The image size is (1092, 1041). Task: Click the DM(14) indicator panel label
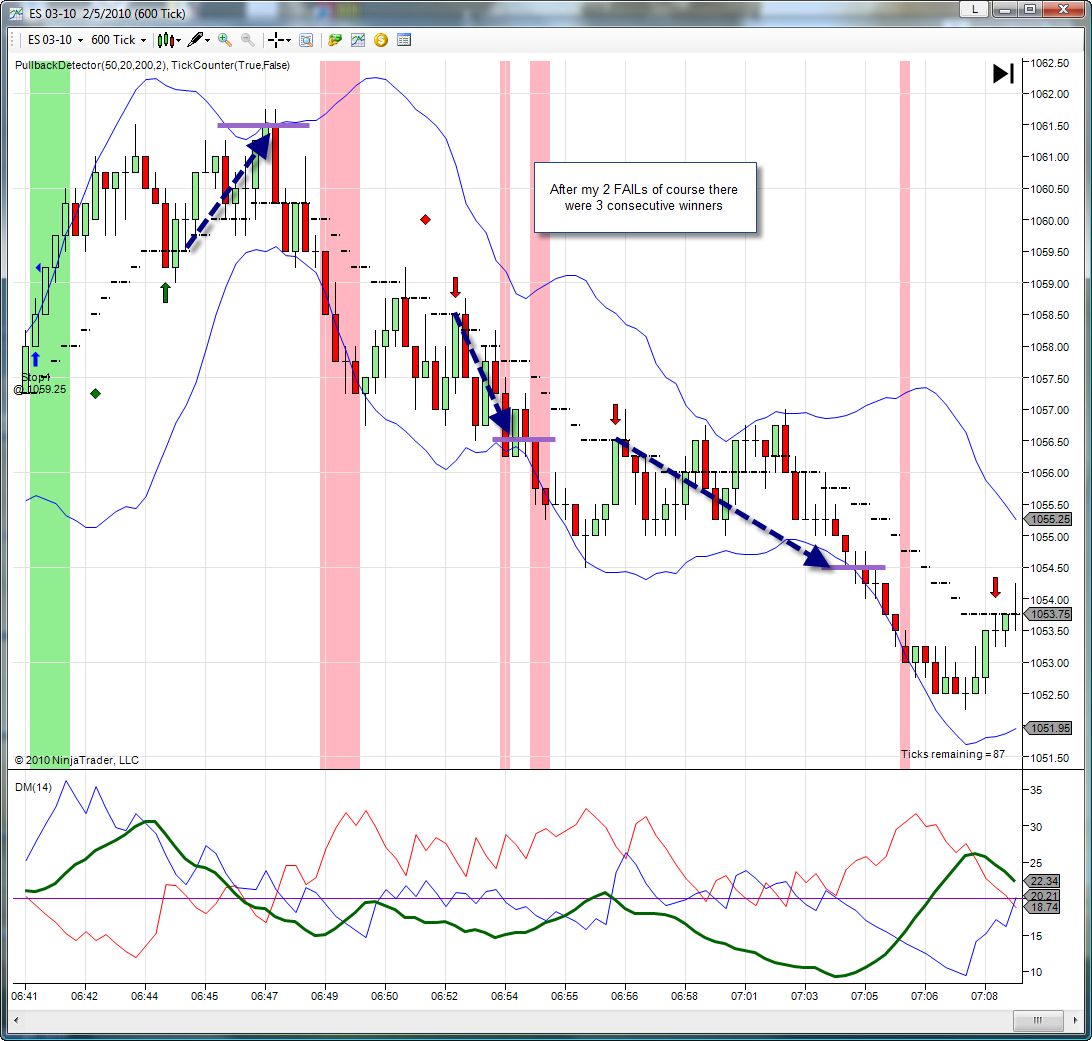point(33,787)
